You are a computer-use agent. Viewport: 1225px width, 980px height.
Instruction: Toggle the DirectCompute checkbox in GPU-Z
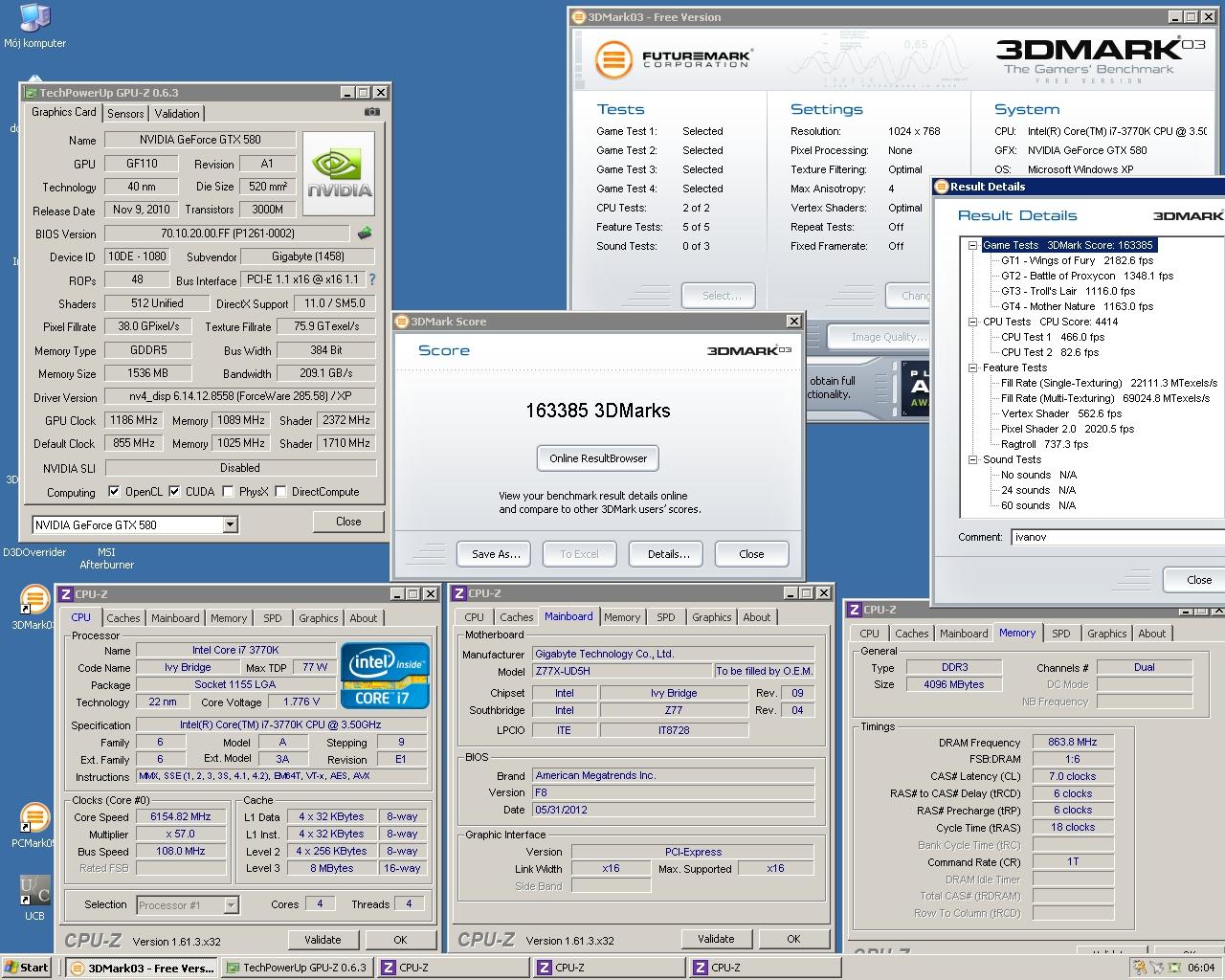280,492
